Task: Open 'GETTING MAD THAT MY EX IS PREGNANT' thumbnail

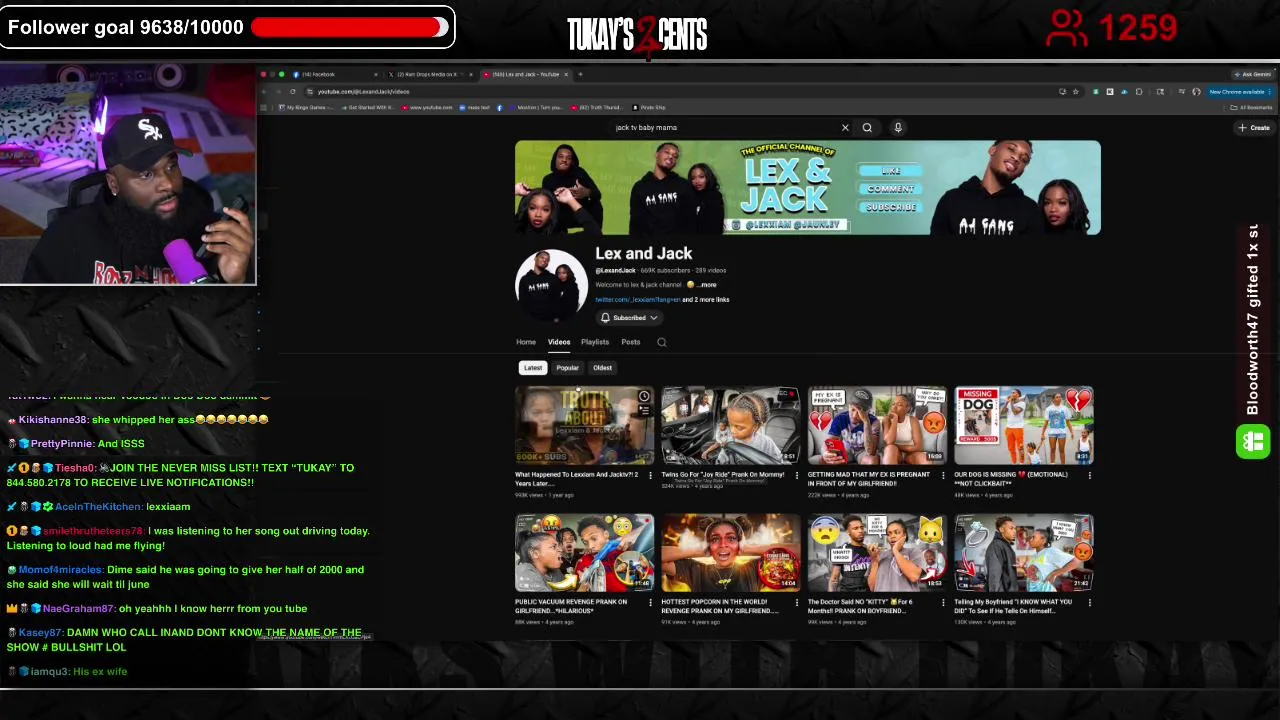Action: pos(877,426)
